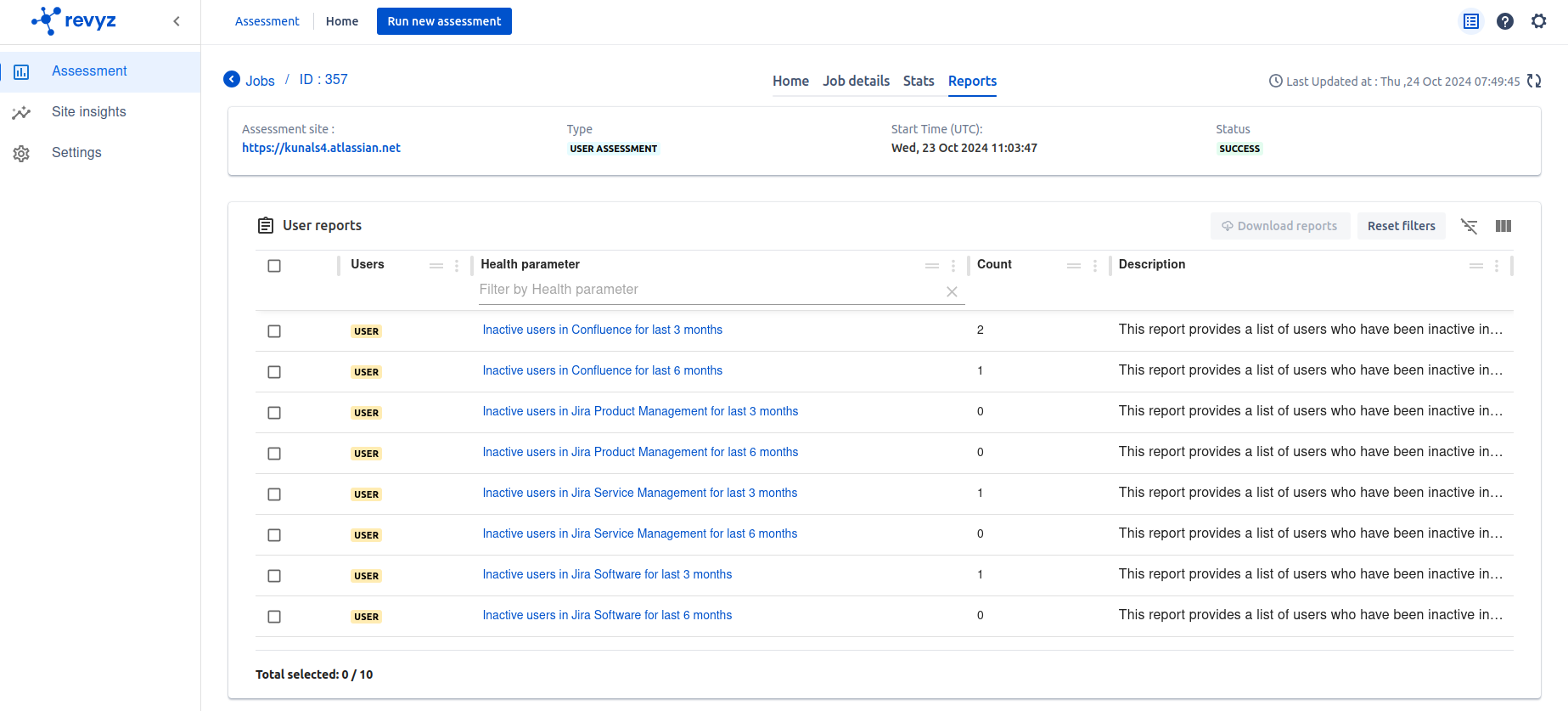The width and height of the screenshot is (1568, 711).
Task: Check the Jira Service Management 6 months row
Action: pos(274,535)
